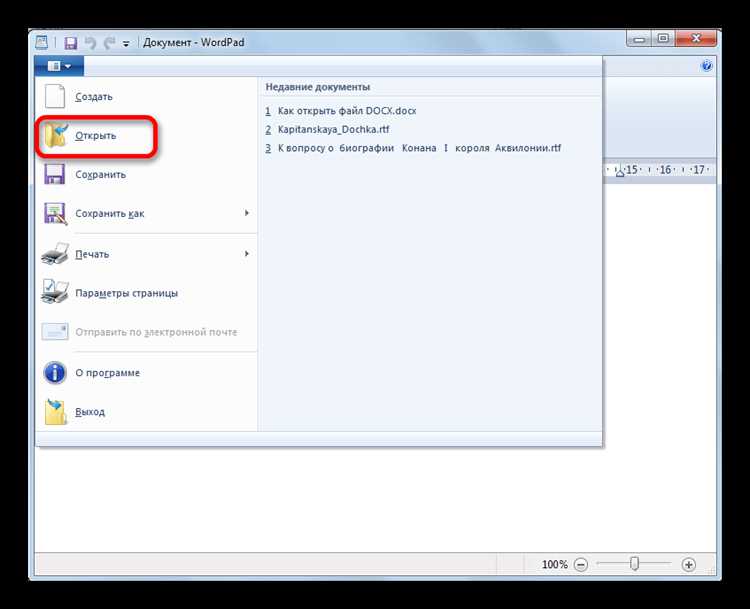Click the Redo arrow in quick access toolbar
The image size is (750, 609).
click(110, 43)
